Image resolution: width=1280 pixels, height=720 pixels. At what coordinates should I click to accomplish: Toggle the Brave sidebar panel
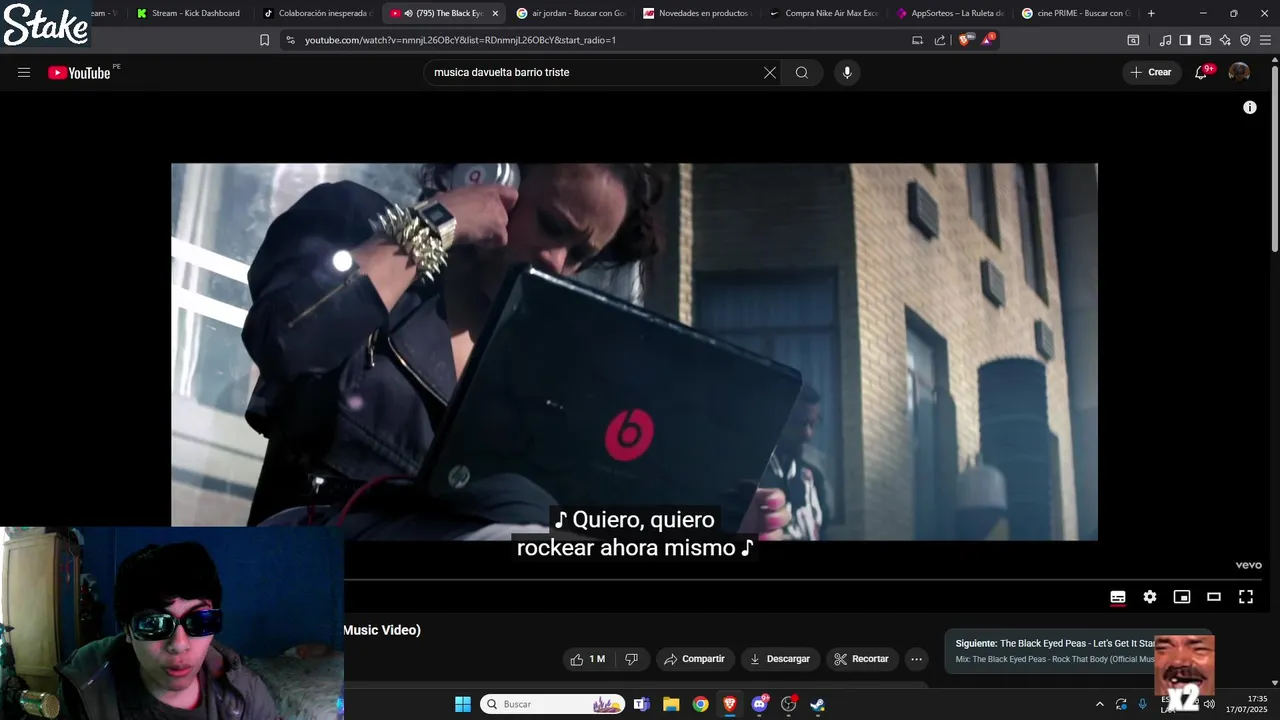tap(1185, 40)
